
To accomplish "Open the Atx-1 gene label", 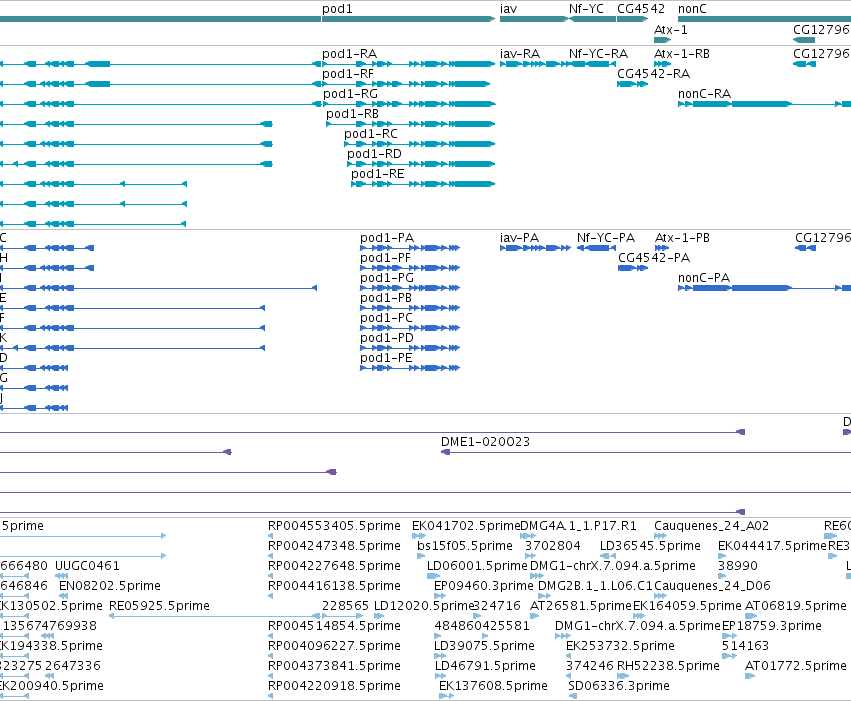I will coord(671,30).
